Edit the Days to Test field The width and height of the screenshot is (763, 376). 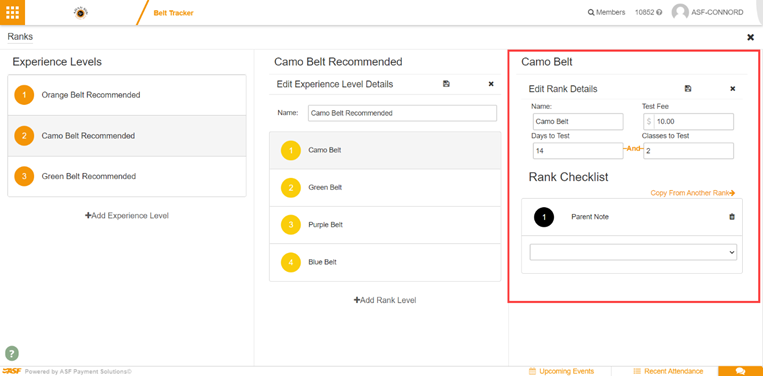tap(578, 151)
